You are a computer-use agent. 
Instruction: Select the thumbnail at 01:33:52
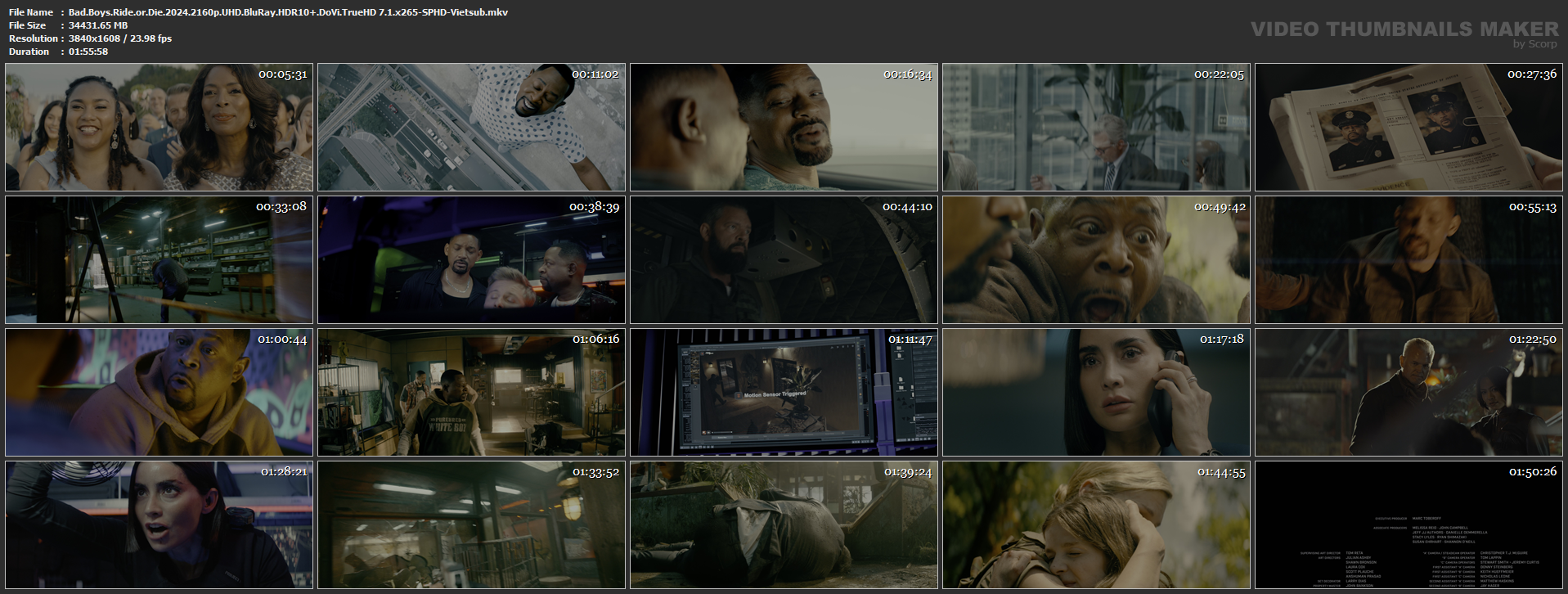pyautogui.click(x=471, y=524)
